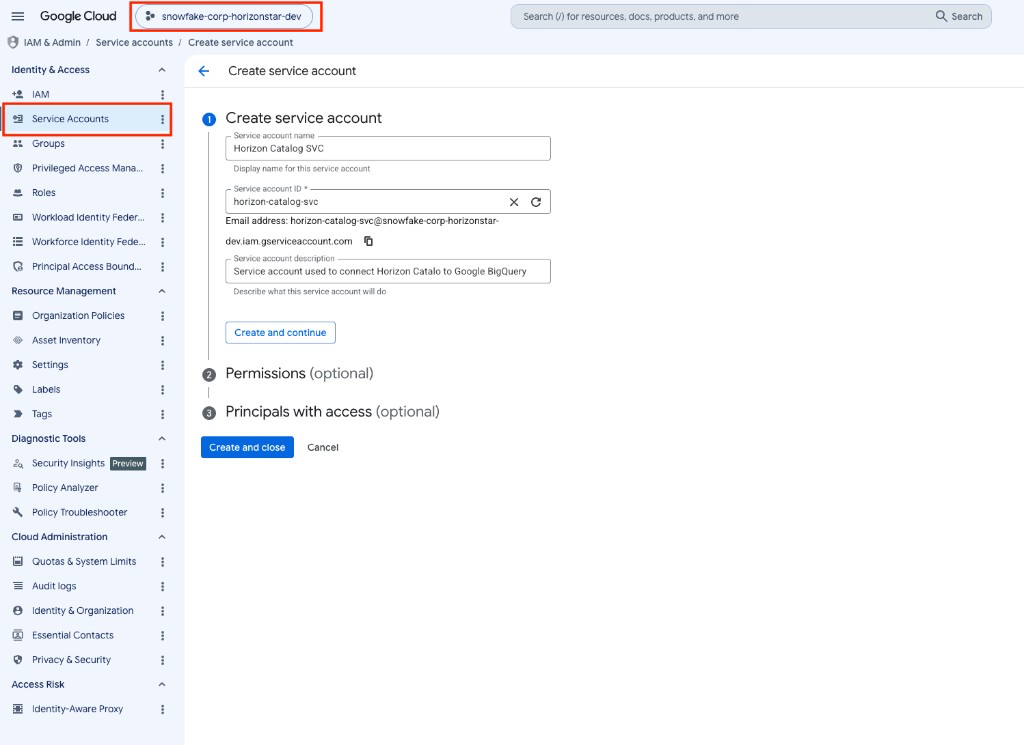1024x745 pixels.
Task: Click the Labels tag icon
Action: (18, 389)
